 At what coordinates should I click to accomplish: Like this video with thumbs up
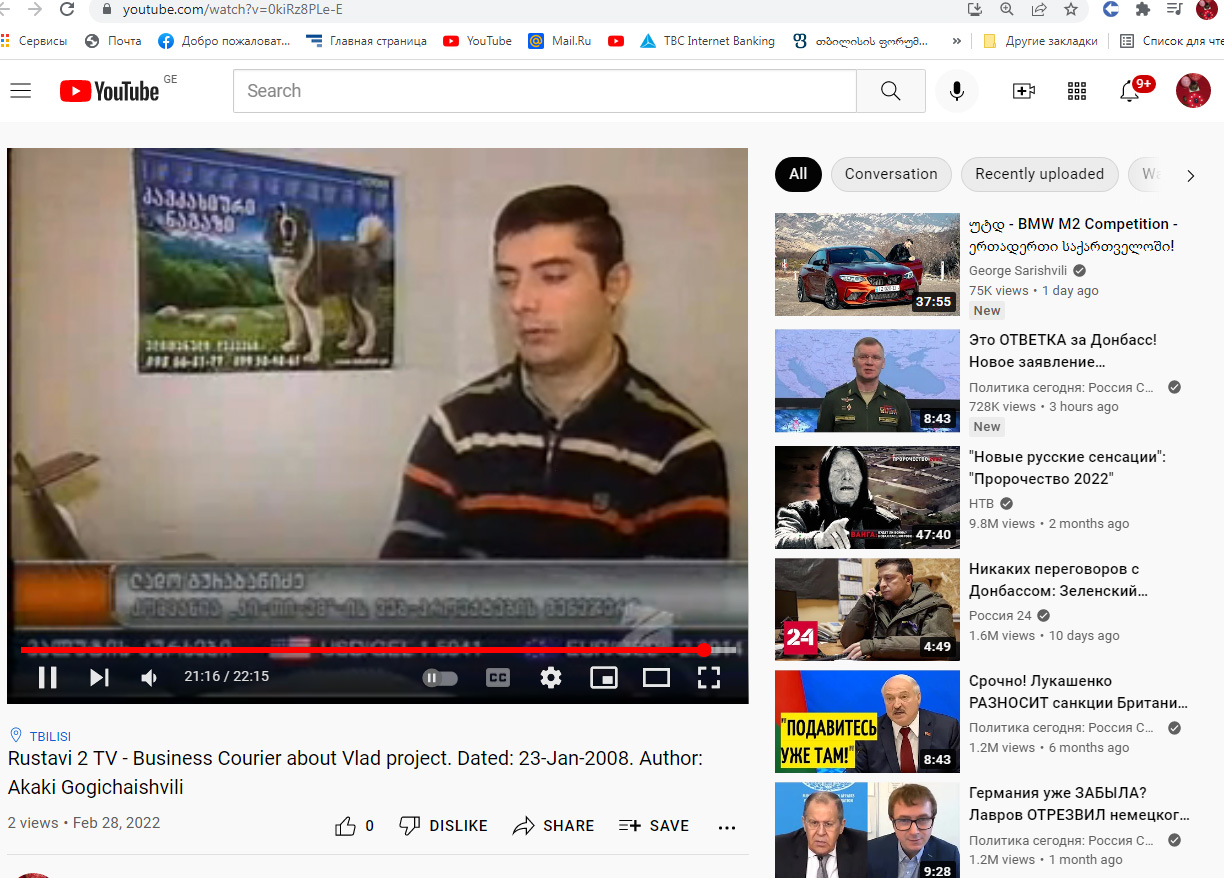(346, 826)
